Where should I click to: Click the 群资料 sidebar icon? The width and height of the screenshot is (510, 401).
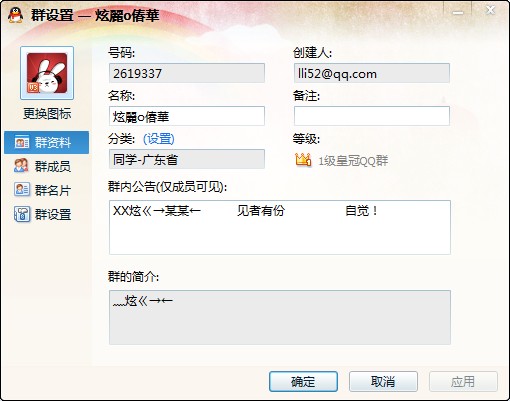pos(22,142)
